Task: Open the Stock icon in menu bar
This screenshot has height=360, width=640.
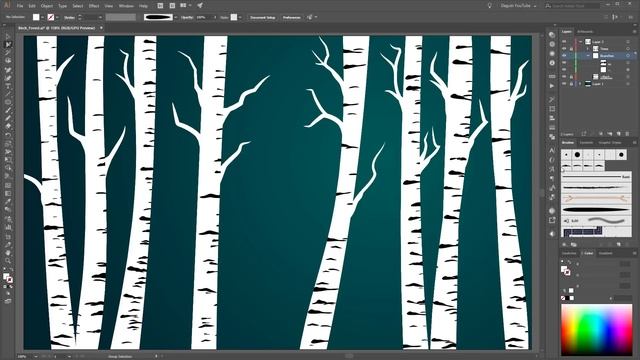Action: [172, 6]
